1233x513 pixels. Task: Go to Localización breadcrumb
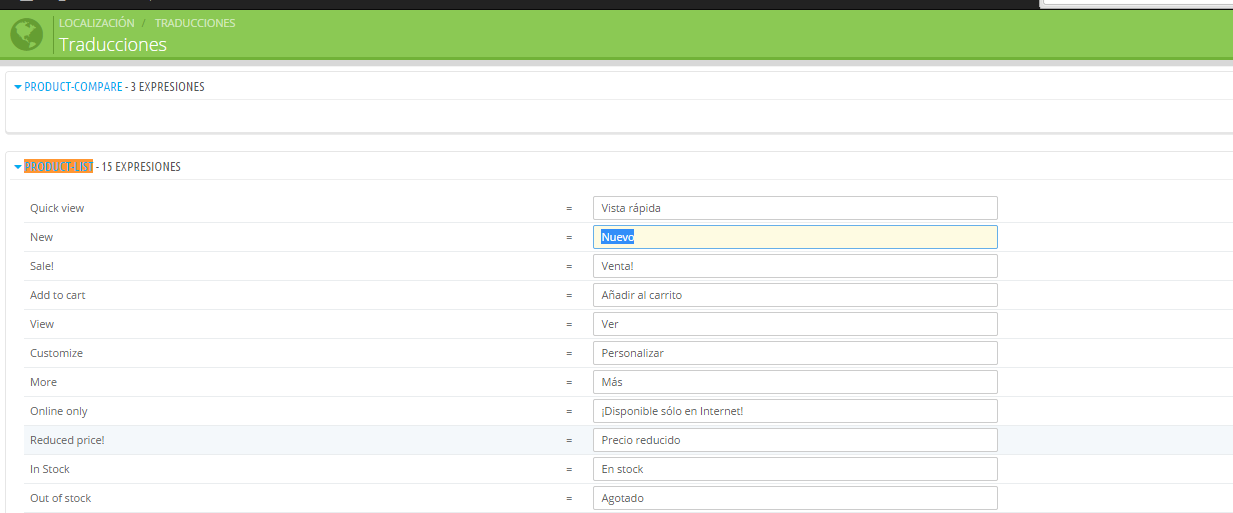click(x=96, y=23)
